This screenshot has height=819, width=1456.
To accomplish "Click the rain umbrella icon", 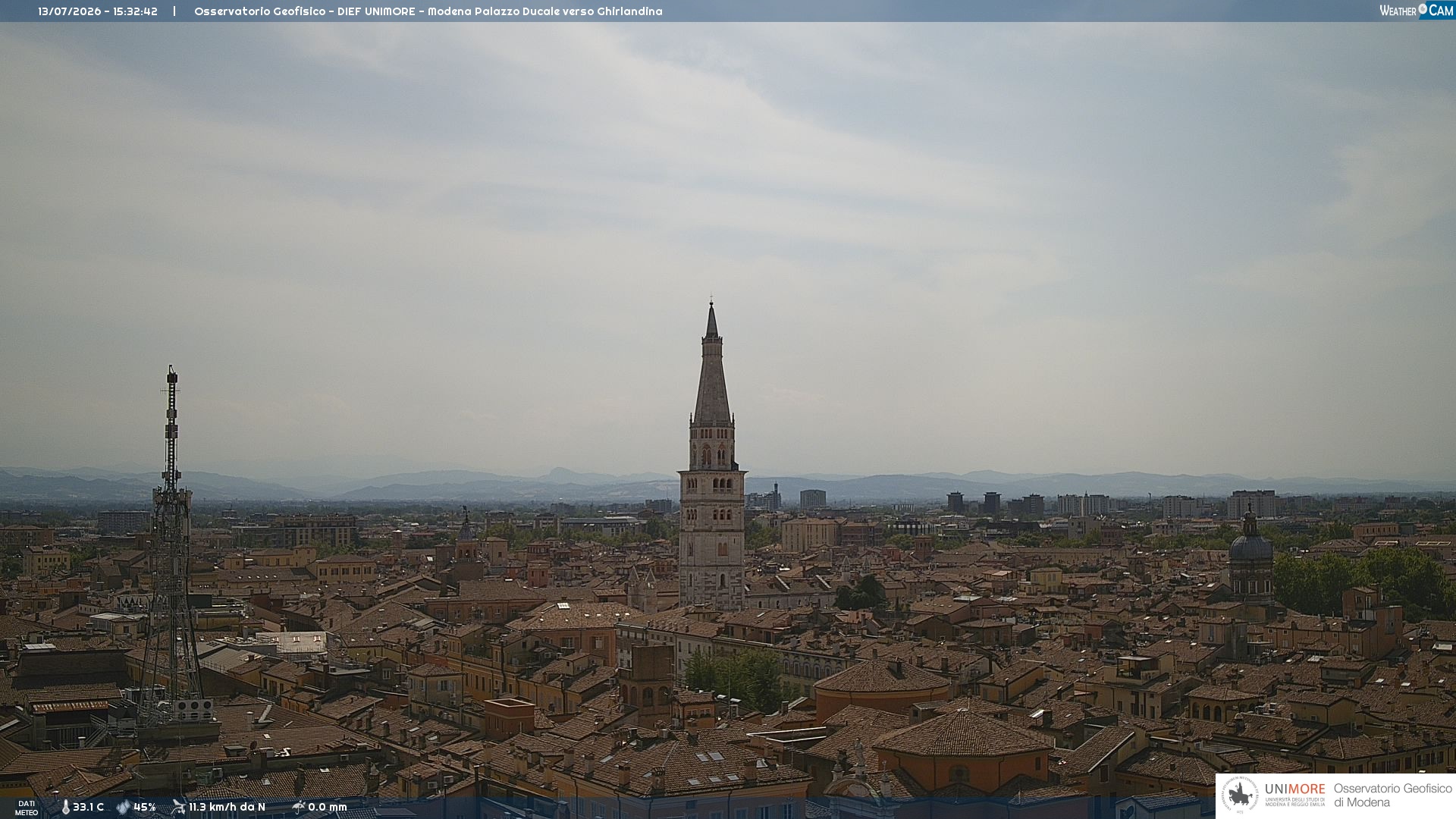I will tap(299, 807).
